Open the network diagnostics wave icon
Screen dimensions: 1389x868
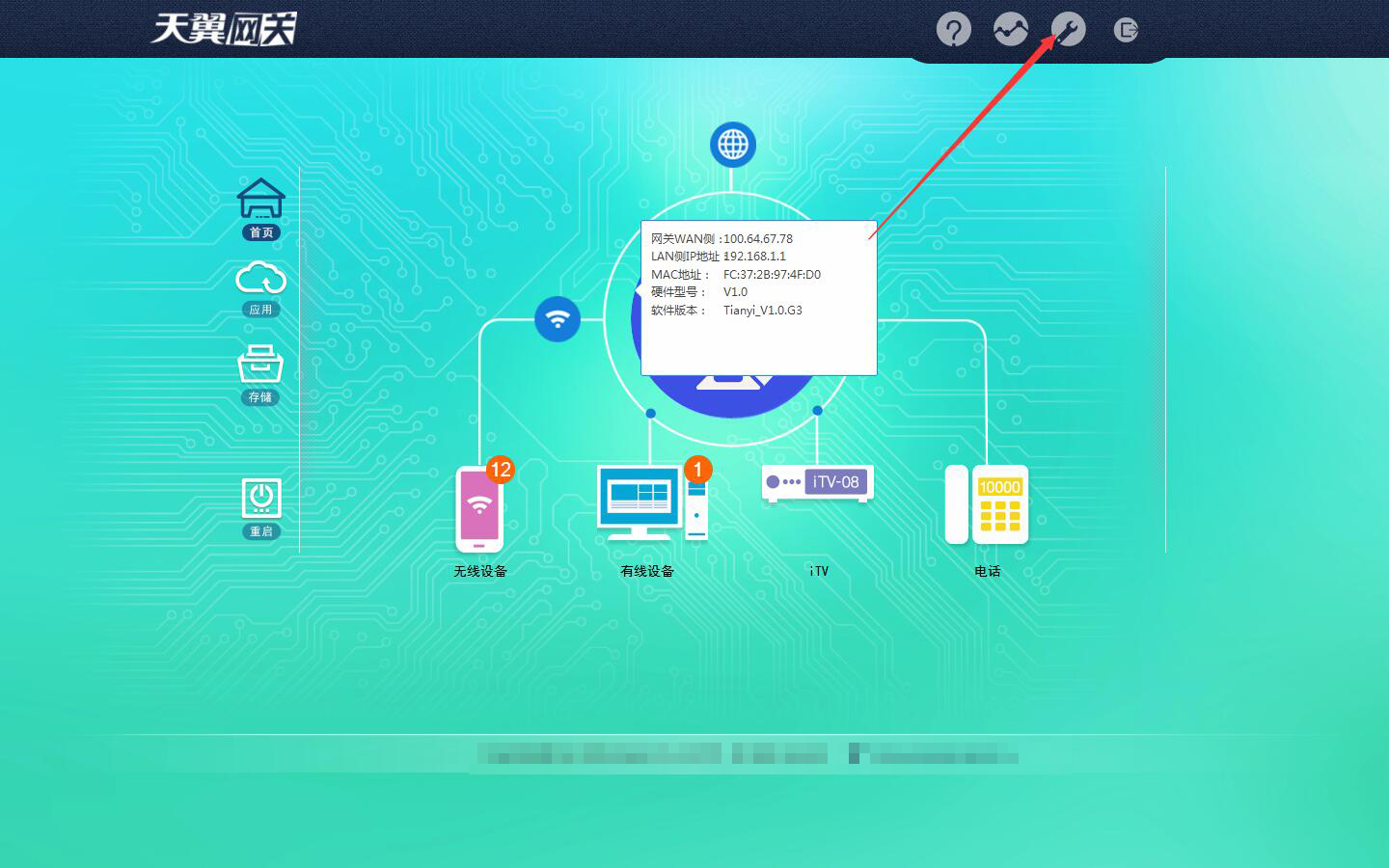pyautogui.click(x=1010, y=29)
